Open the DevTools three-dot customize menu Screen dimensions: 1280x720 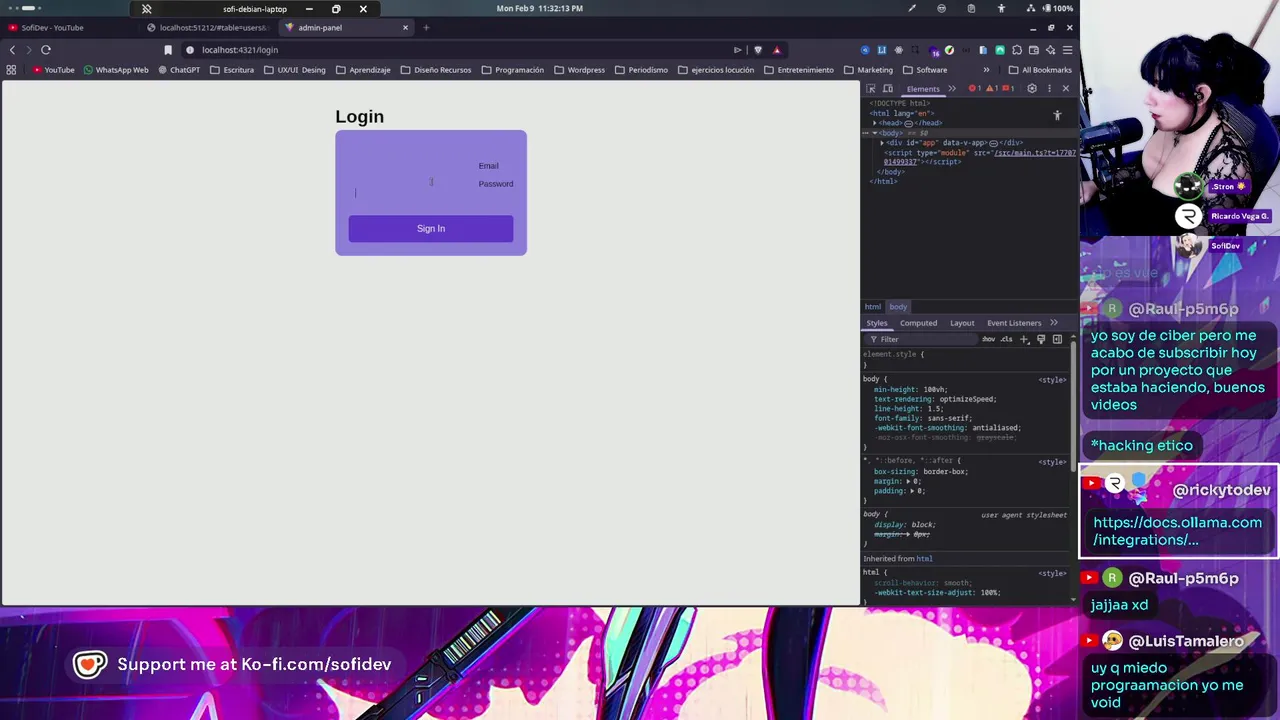(1049, 88)
